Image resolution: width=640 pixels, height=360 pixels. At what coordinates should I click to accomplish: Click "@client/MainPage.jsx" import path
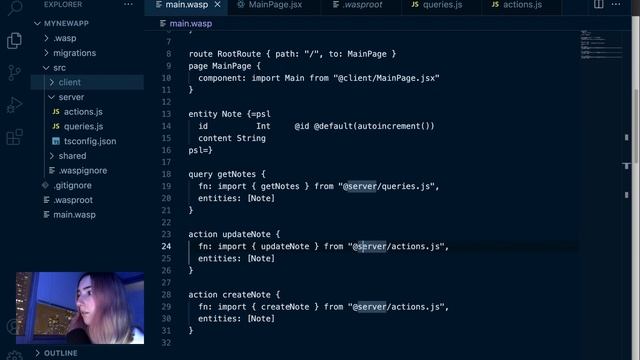click(x=386, y=78)
